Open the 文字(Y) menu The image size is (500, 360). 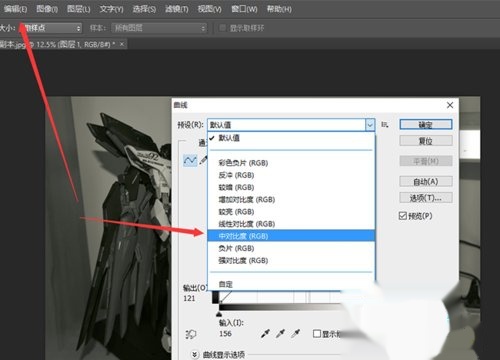(x=111, y=9)
